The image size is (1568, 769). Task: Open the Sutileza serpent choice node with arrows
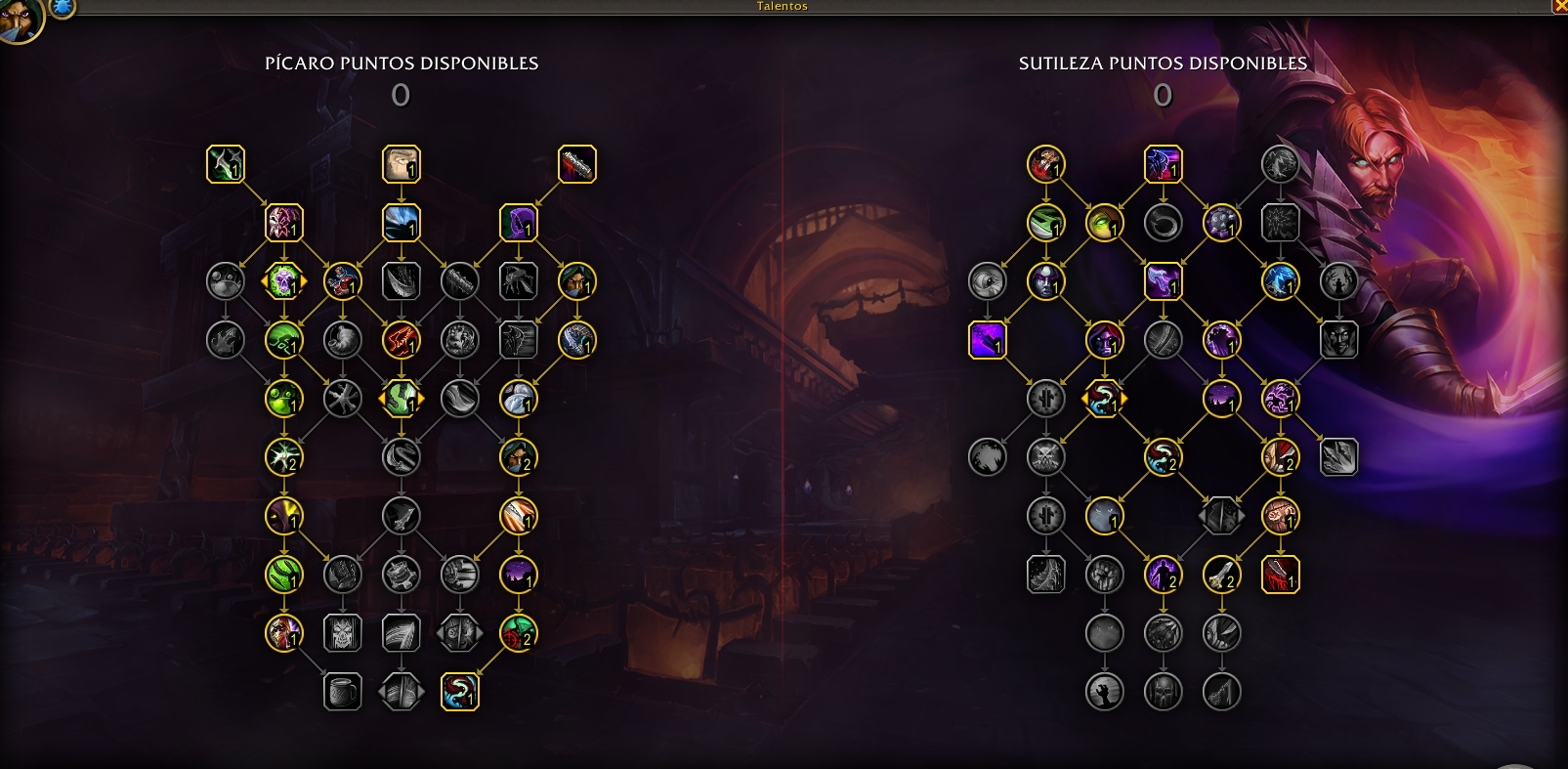tap(1104, 399)
